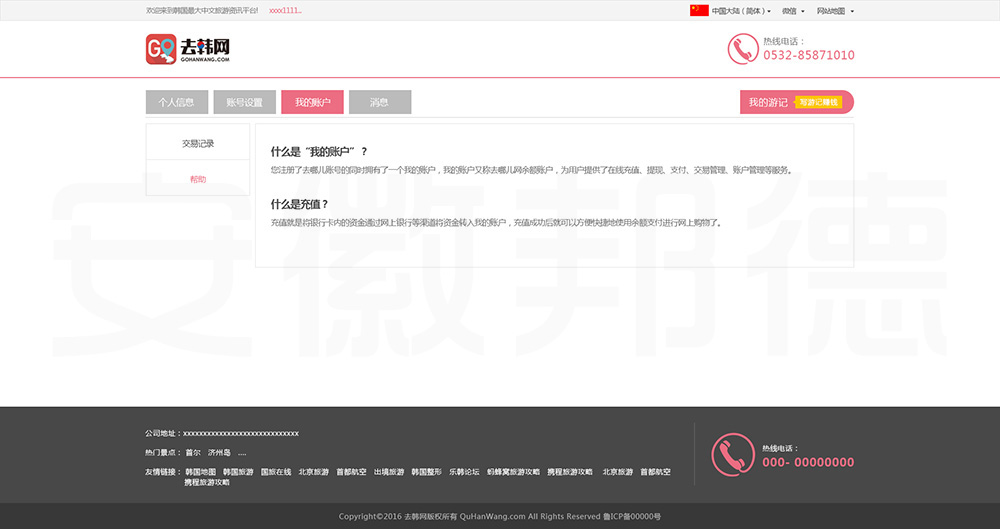
Task: Open the 账号设置 tab
Action: click(244, 102)
